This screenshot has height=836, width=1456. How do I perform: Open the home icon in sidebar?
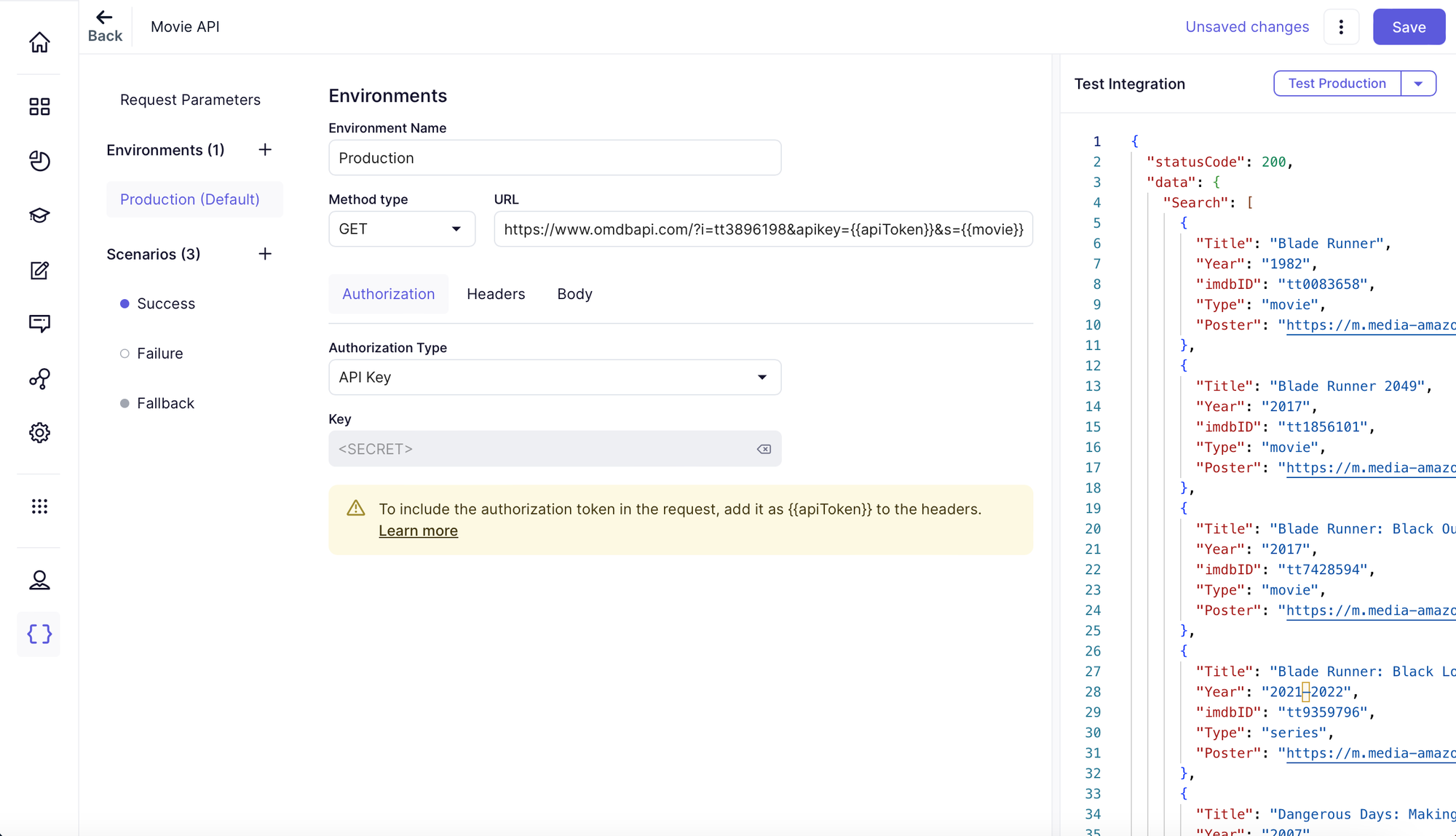39,42
